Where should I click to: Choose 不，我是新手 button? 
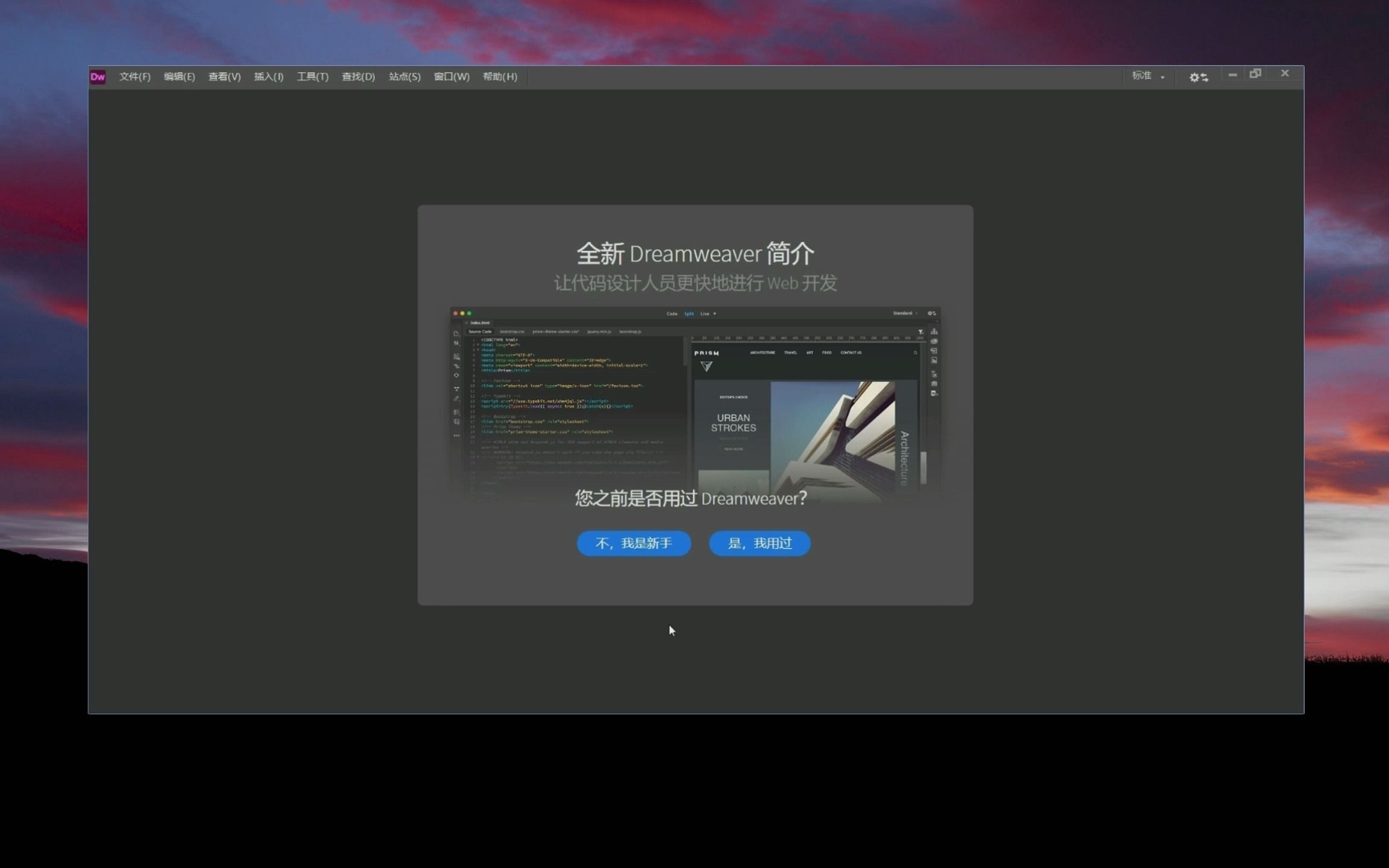(634, 543)
